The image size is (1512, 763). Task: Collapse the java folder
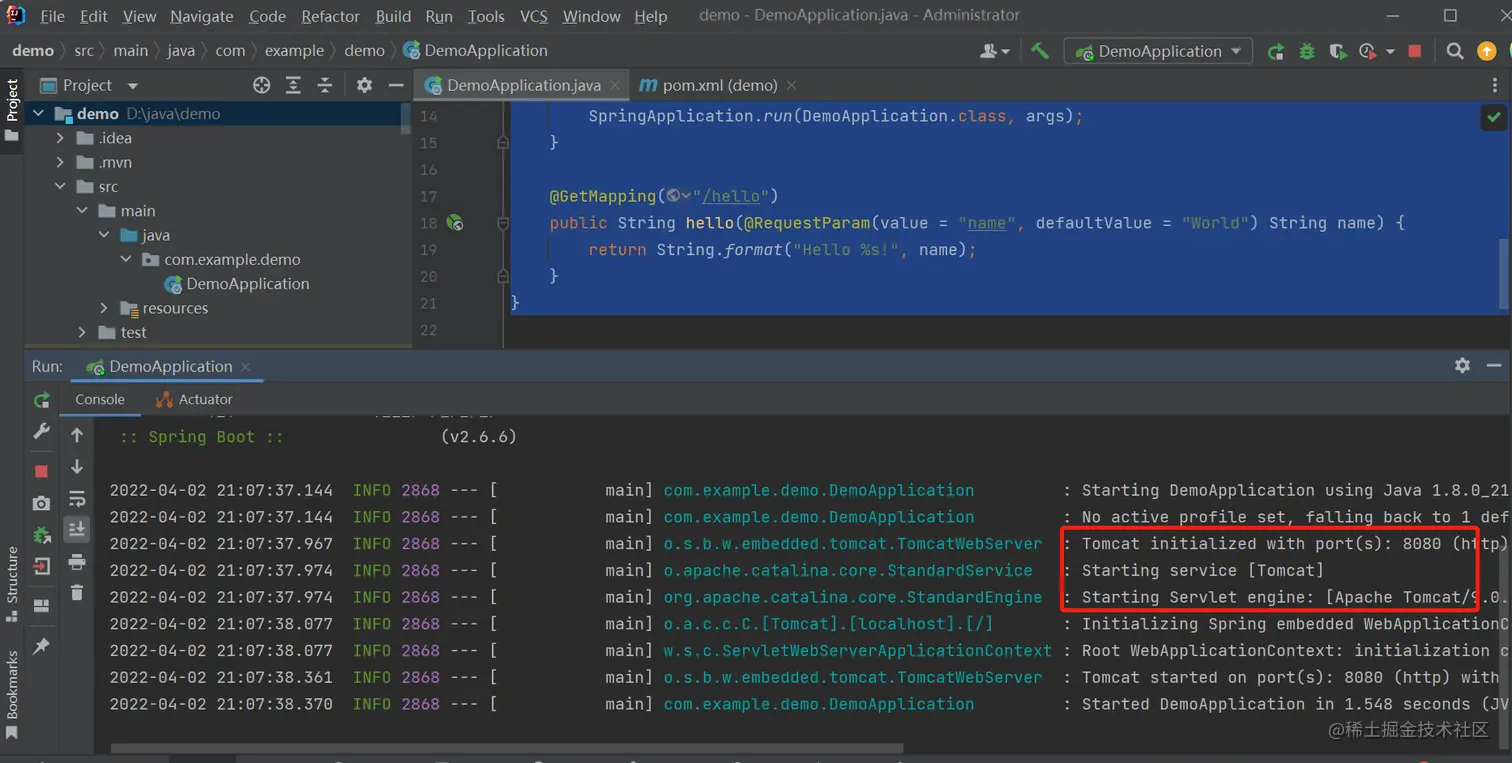coord(104,235)
